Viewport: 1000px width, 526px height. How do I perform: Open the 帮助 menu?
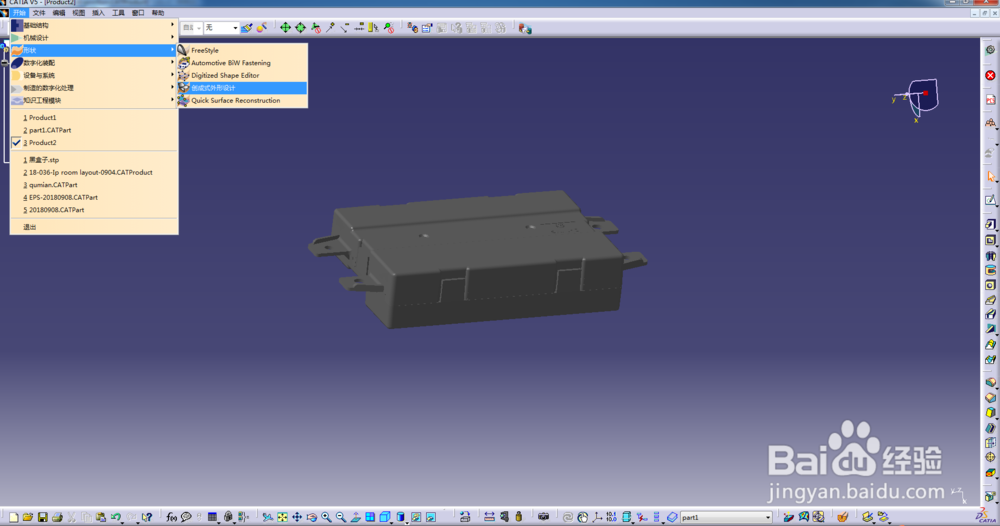[158, 13]
